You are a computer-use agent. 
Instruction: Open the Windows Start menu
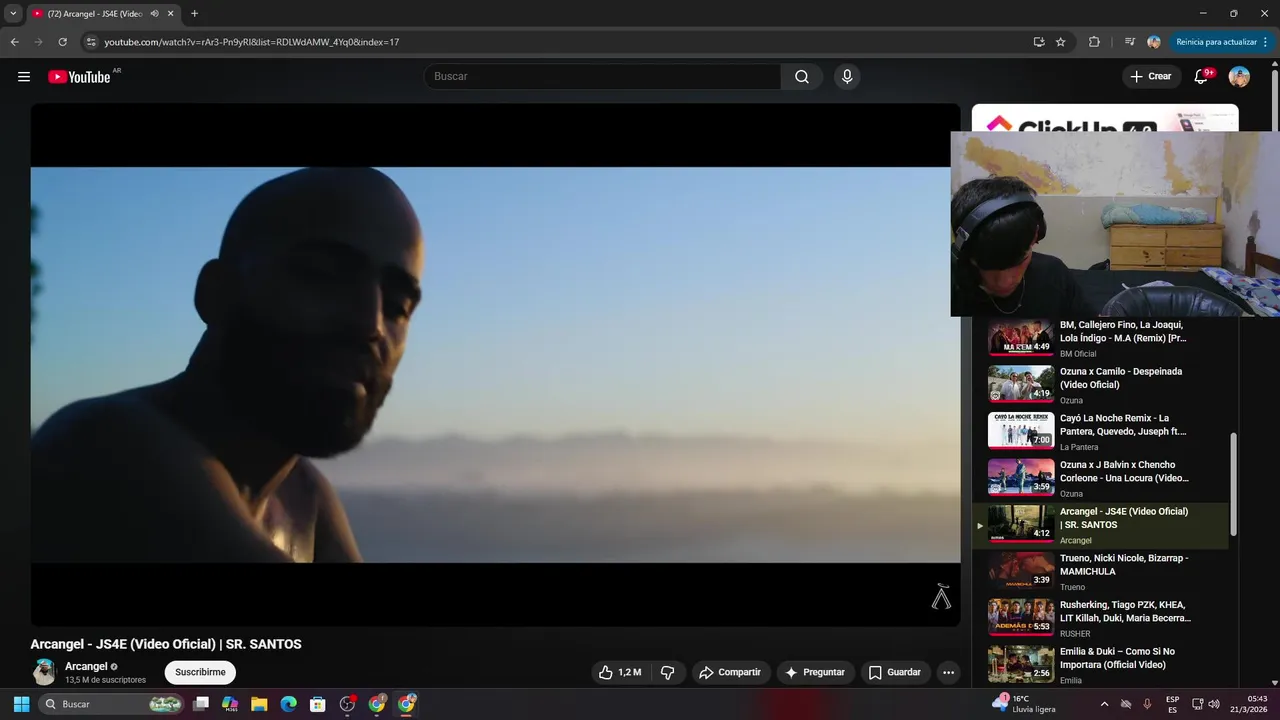21,704
